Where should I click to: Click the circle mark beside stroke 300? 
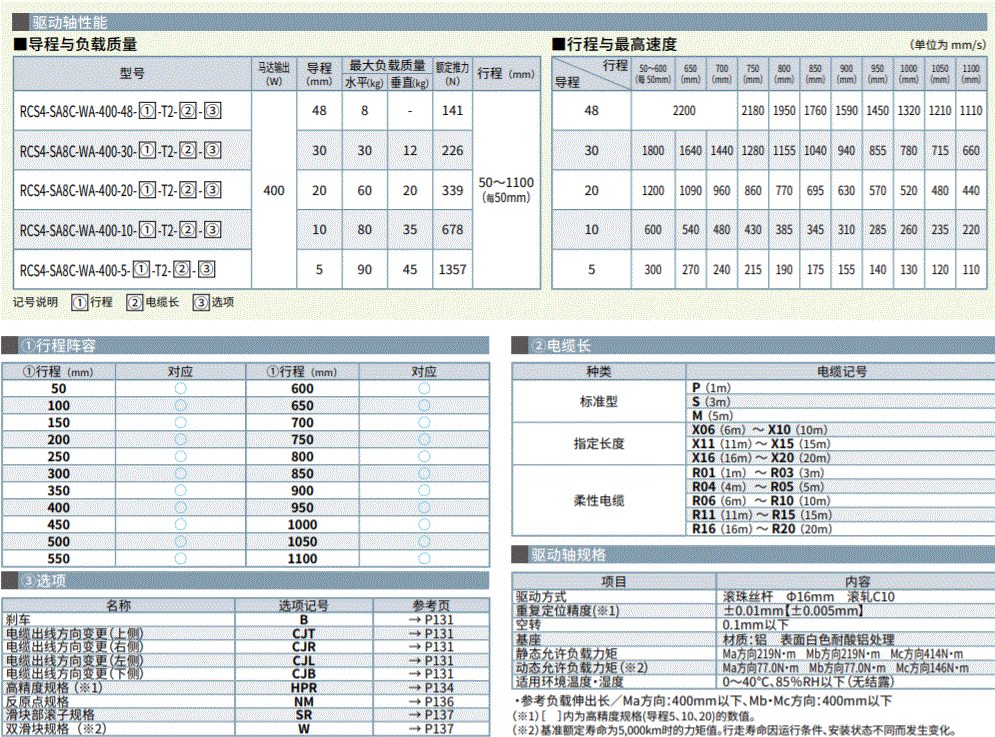pos(181,474)
